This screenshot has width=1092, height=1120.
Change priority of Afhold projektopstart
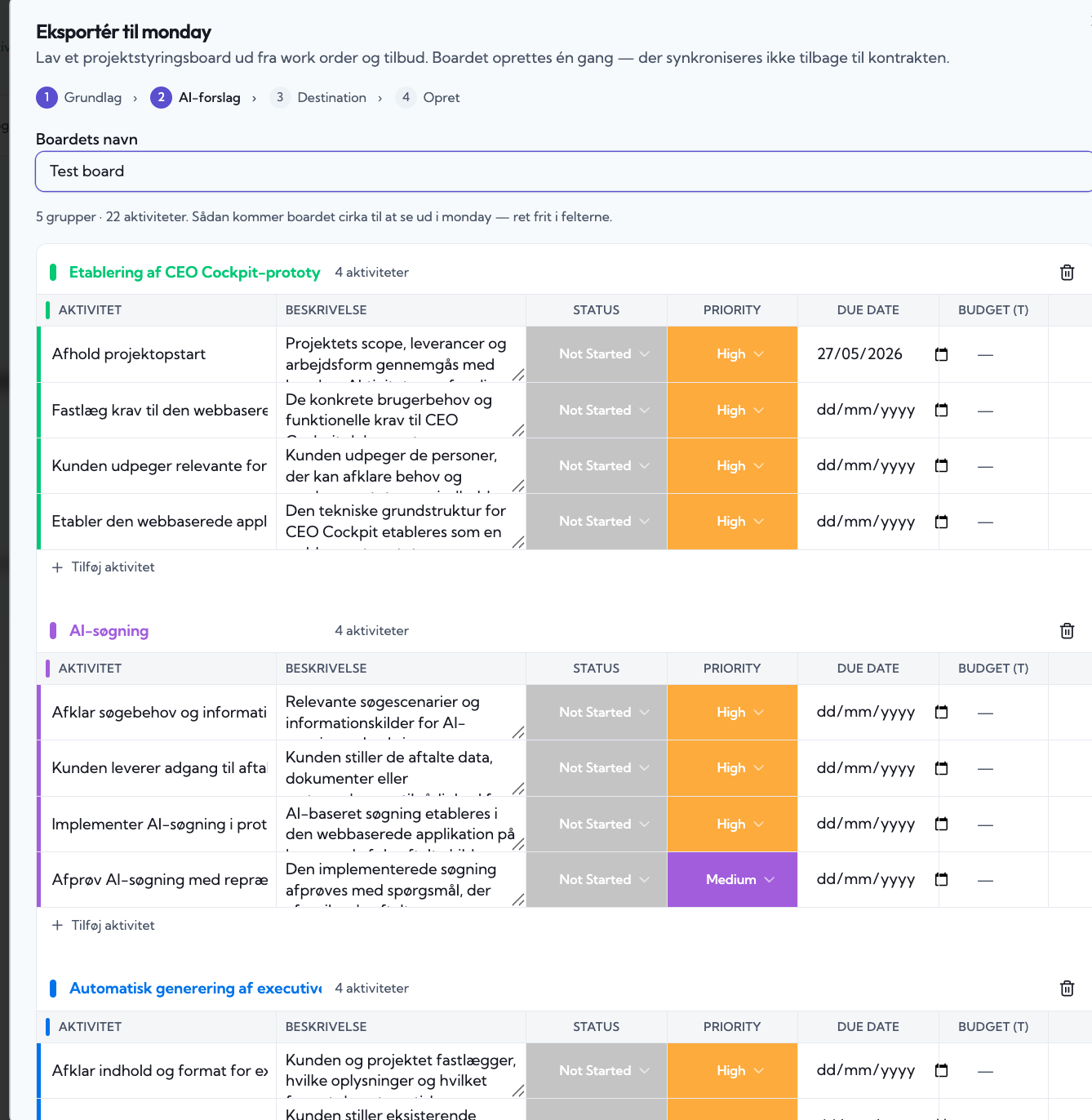(732, 354)
